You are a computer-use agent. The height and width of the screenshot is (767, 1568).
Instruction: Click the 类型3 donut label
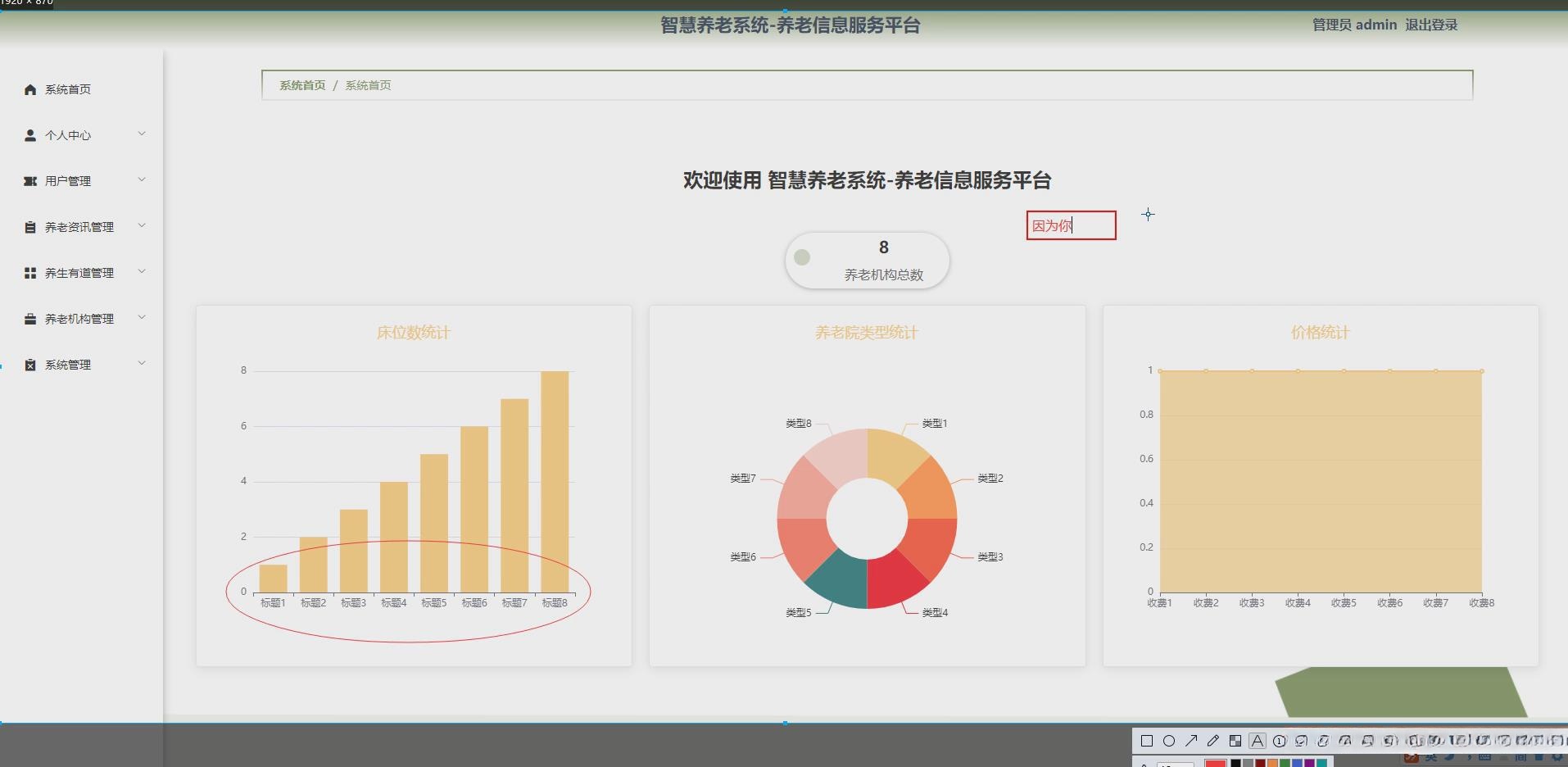point(990,557)
